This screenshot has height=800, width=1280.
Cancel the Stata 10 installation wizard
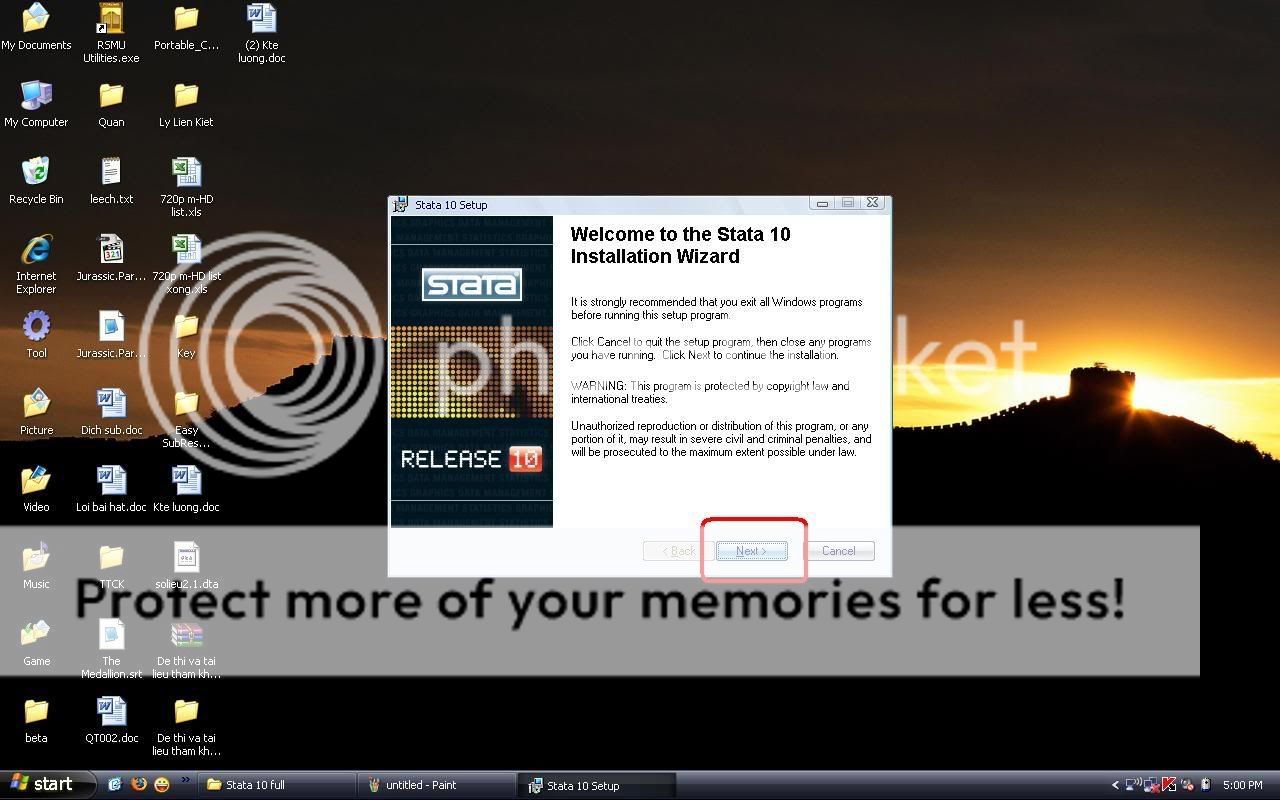tap(838, 551)
